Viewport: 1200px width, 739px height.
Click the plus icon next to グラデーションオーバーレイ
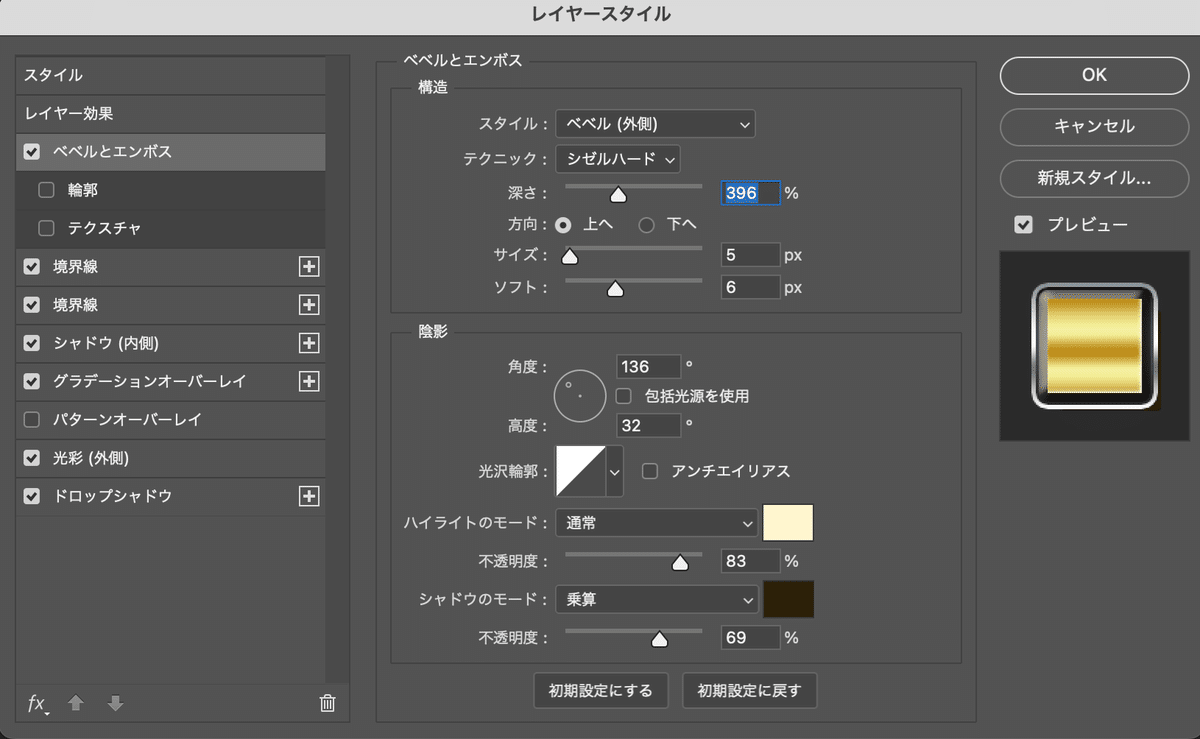coord(310,381)
